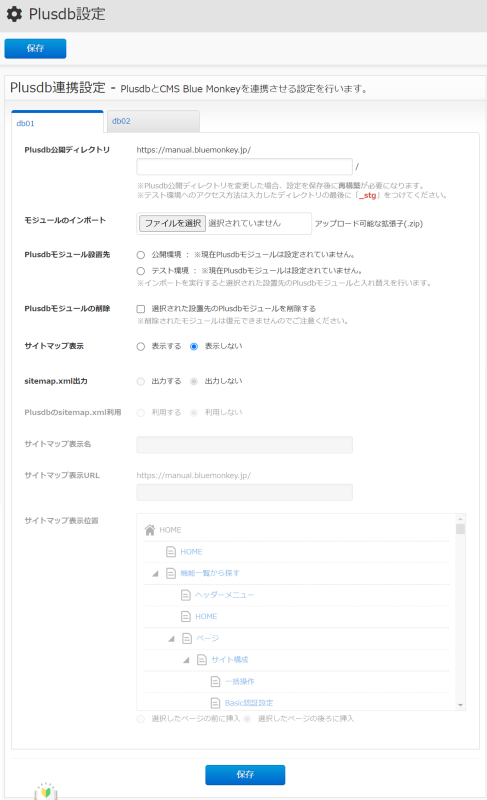
Task: Select 利用しない for Plusdb sitemap.xml
Action: [x=194, y=413]
